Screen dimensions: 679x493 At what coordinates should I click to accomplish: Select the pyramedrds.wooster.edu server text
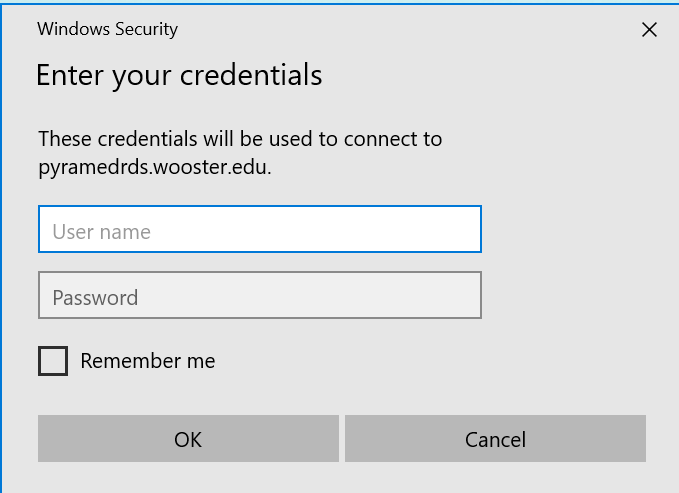click(x=154, y=168)
